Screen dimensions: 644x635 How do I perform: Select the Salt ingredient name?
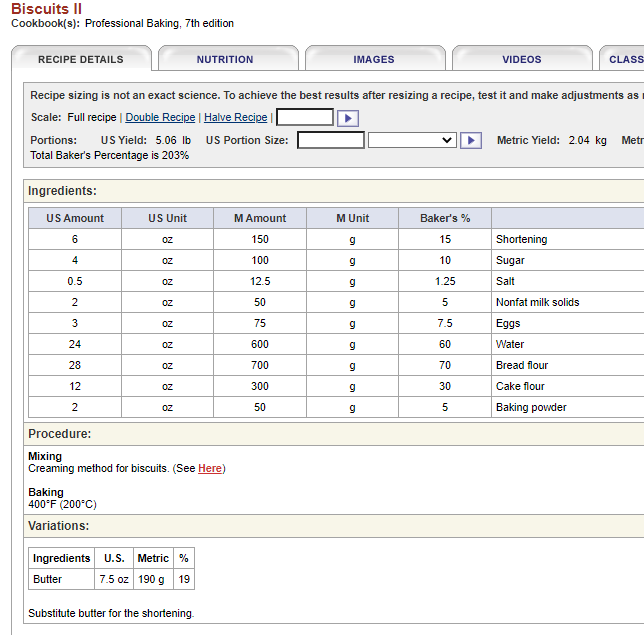click(x=505, y=281)
